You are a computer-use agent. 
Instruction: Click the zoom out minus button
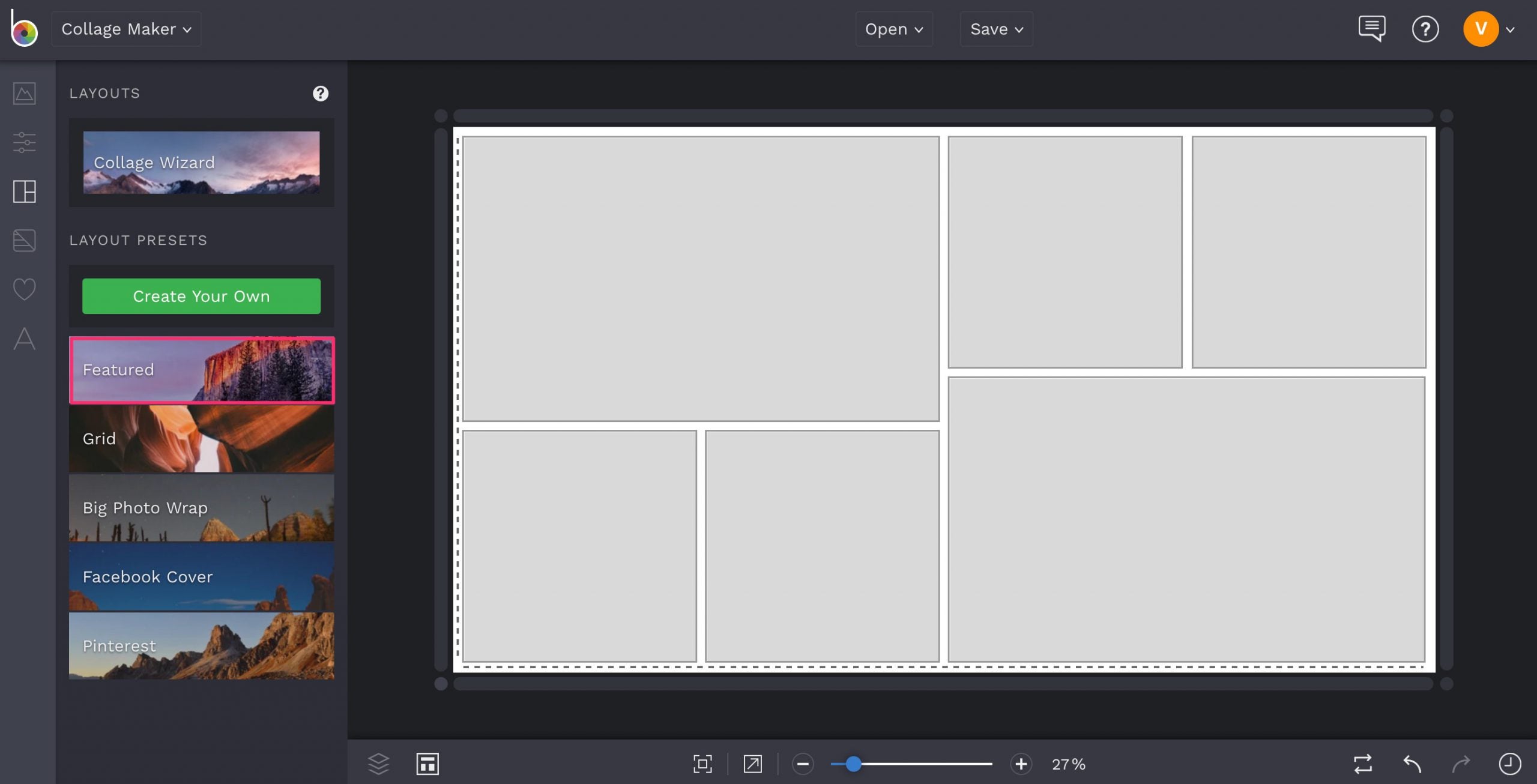(x=803, y=764)
